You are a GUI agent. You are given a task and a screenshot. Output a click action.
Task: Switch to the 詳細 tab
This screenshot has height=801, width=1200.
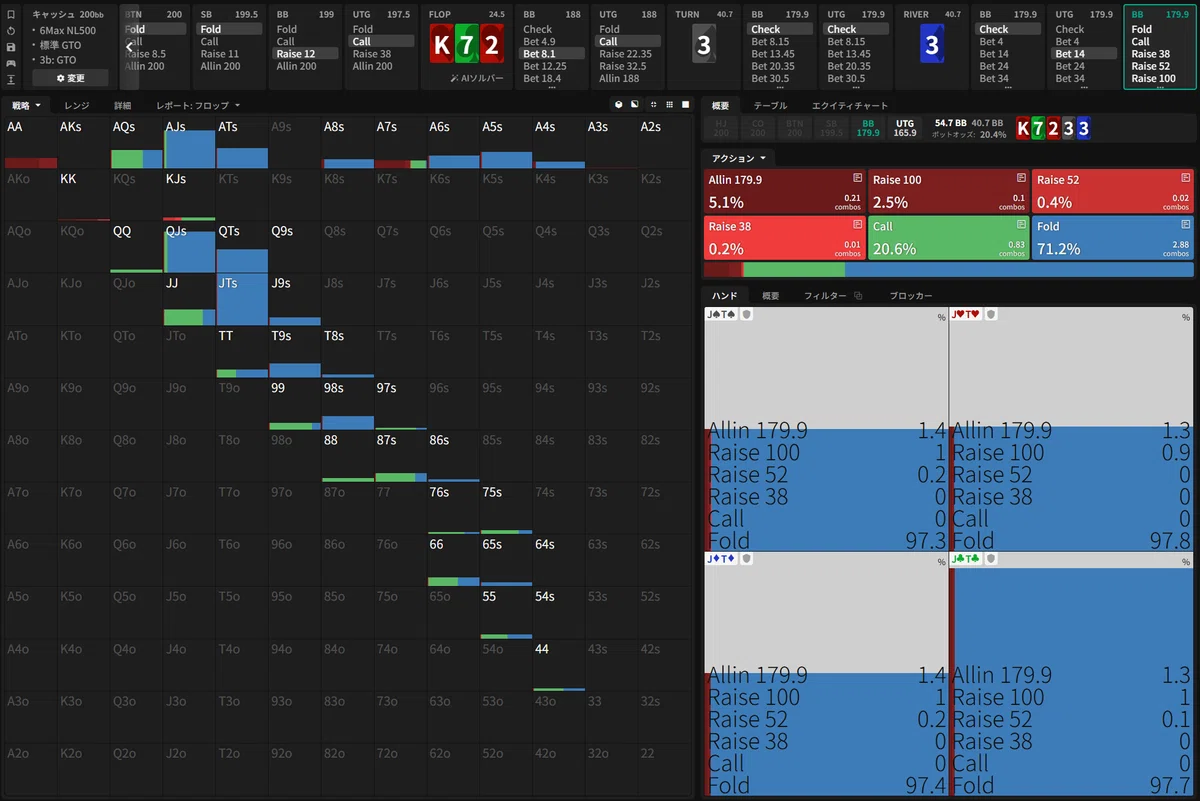tap(122, 105)
